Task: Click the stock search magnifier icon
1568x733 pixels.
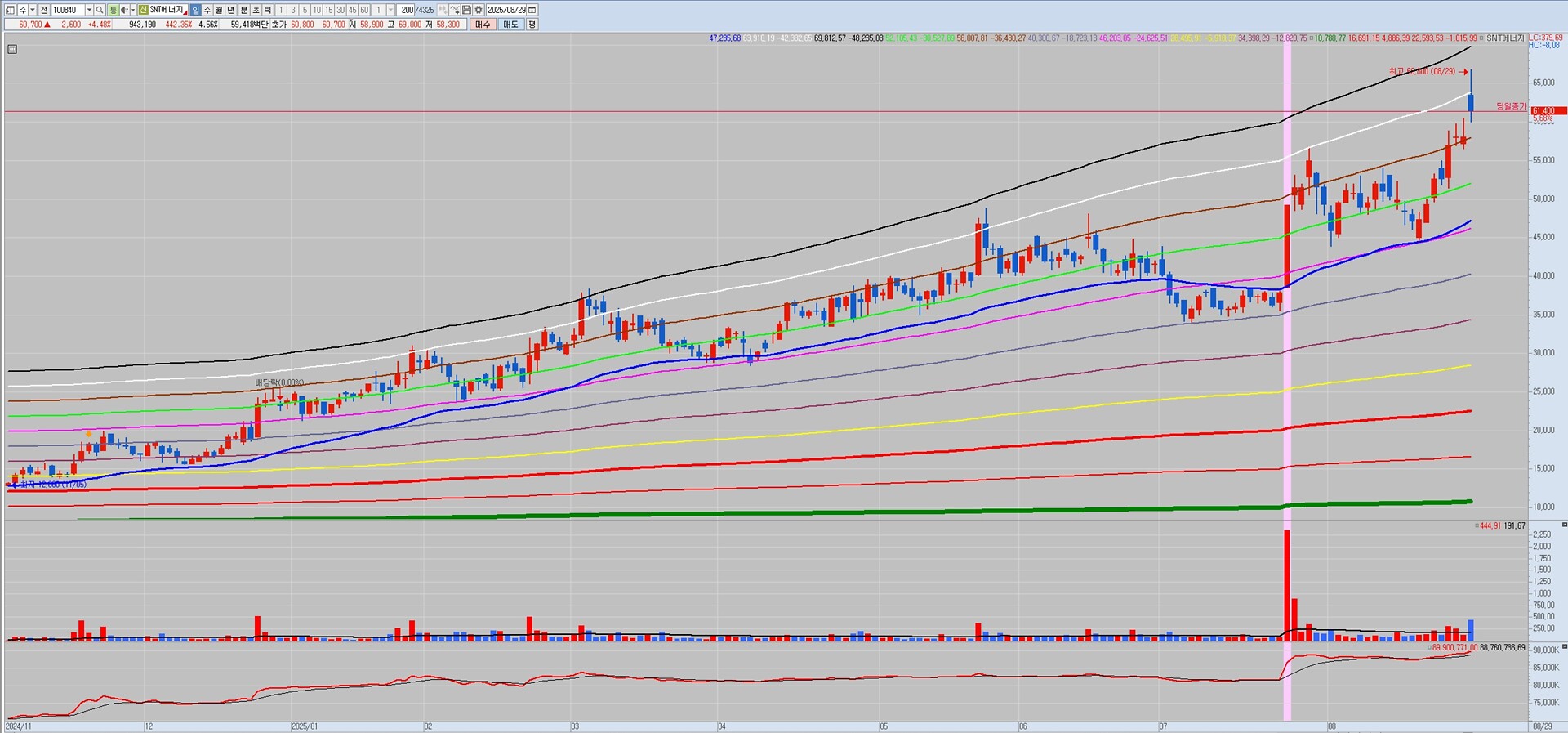Action: pyautogui.click(x=100, y=10)
